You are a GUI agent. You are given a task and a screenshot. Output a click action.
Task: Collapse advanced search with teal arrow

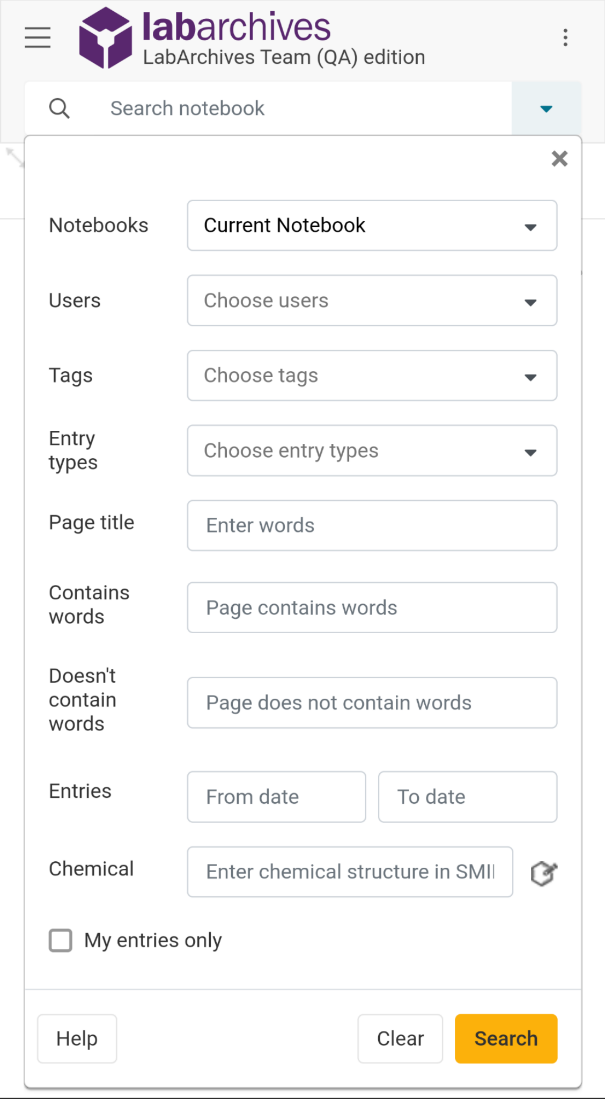(547, 109)
